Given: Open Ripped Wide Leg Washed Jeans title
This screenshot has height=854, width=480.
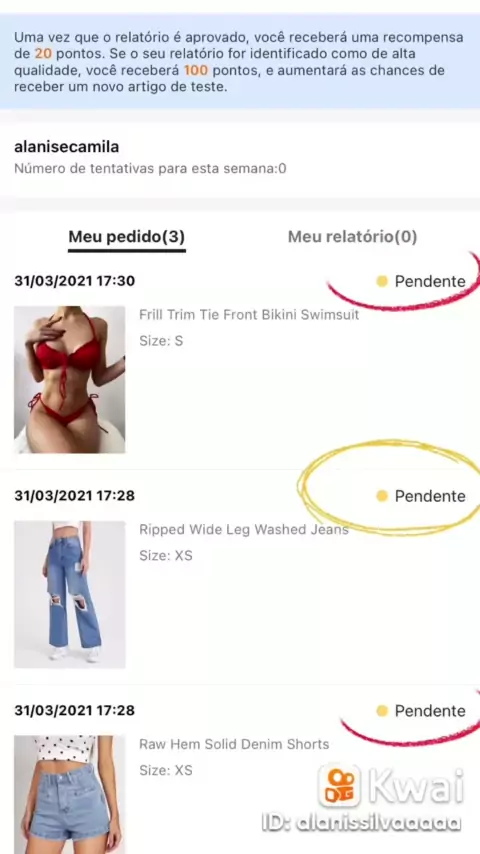Looking at the screenshot, I should tap(244, 529).
